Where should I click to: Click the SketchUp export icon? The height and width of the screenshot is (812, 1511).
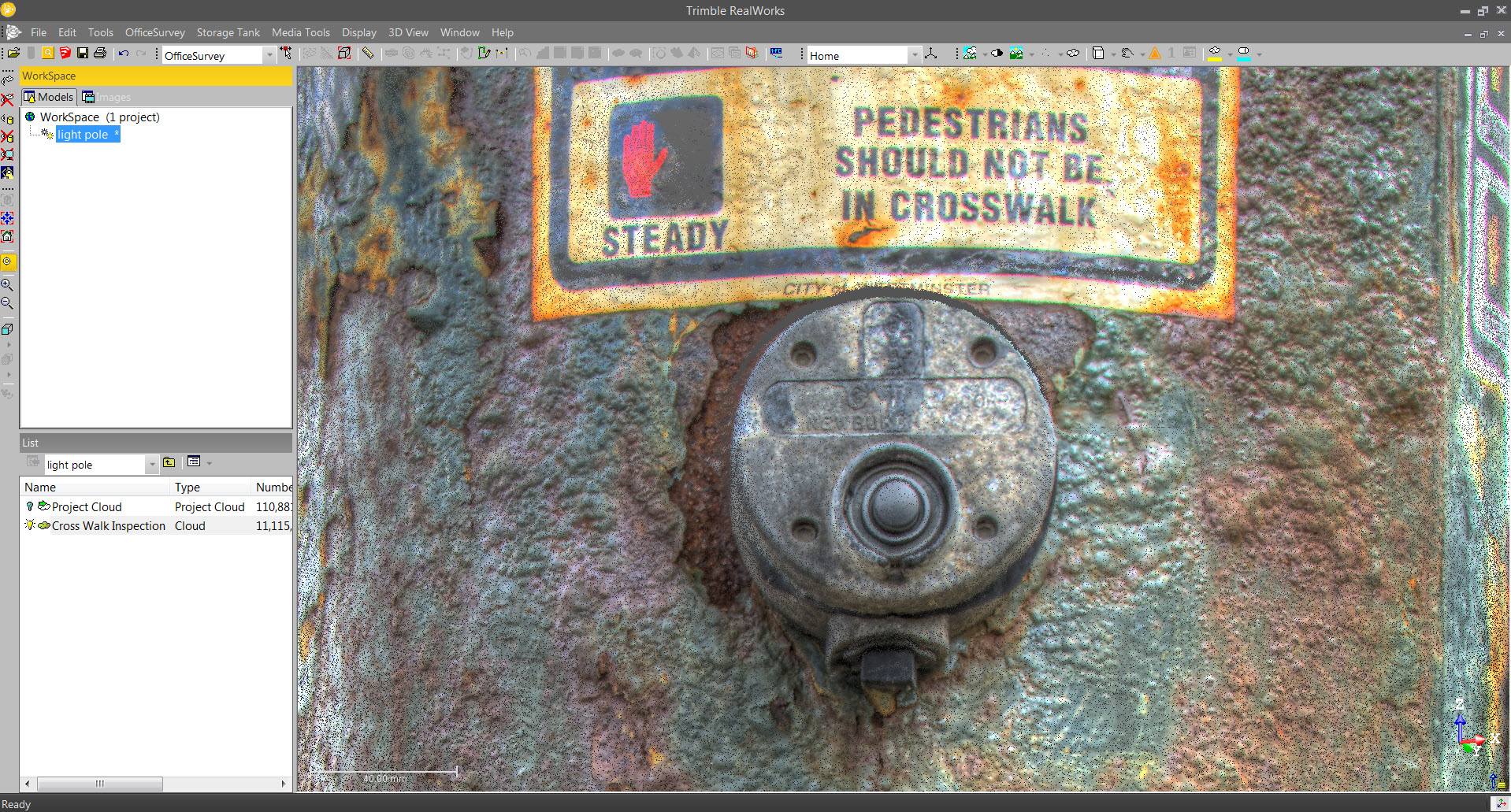pos(65,54)
